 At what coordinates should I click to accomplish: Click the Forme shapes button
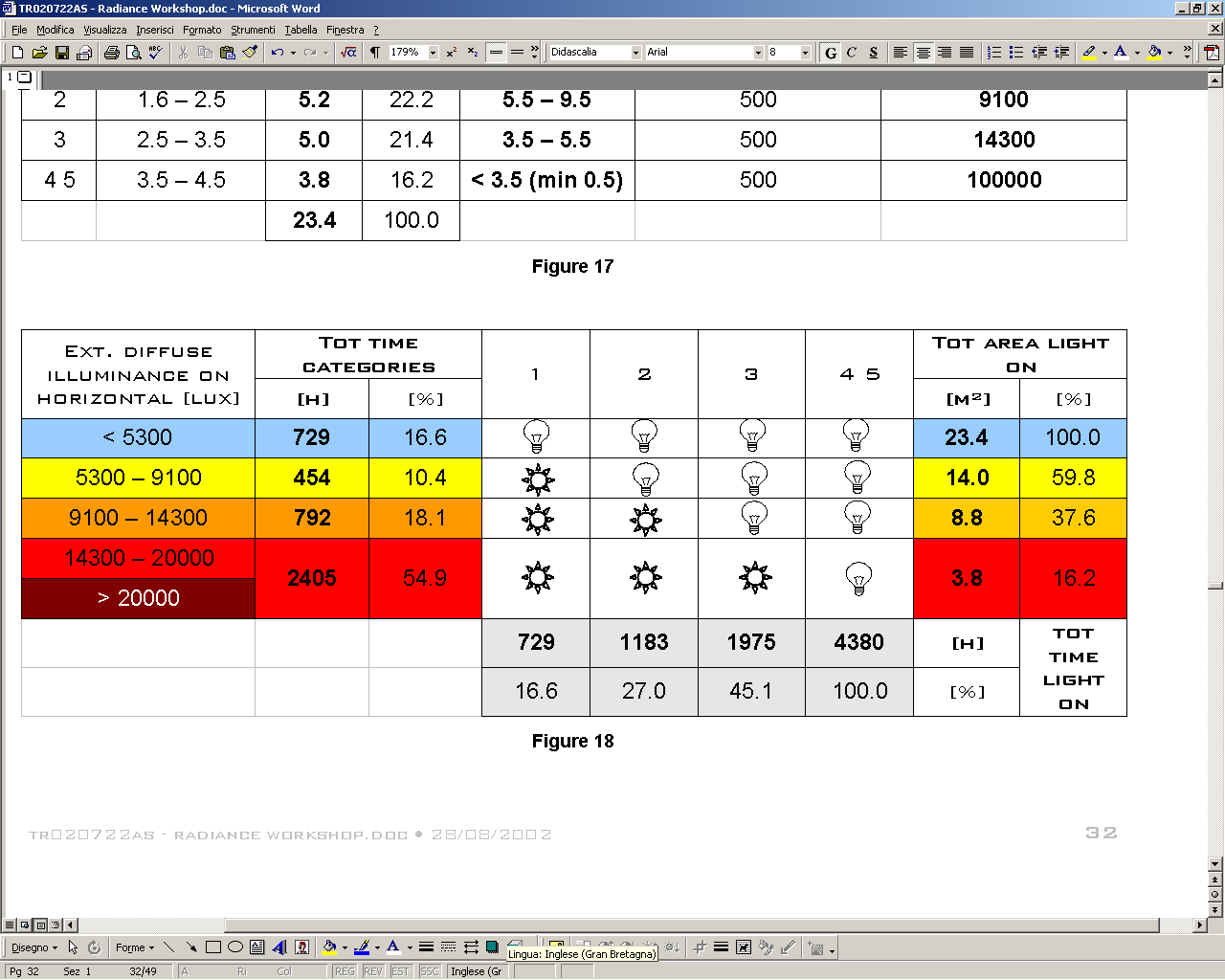[134, 947]
